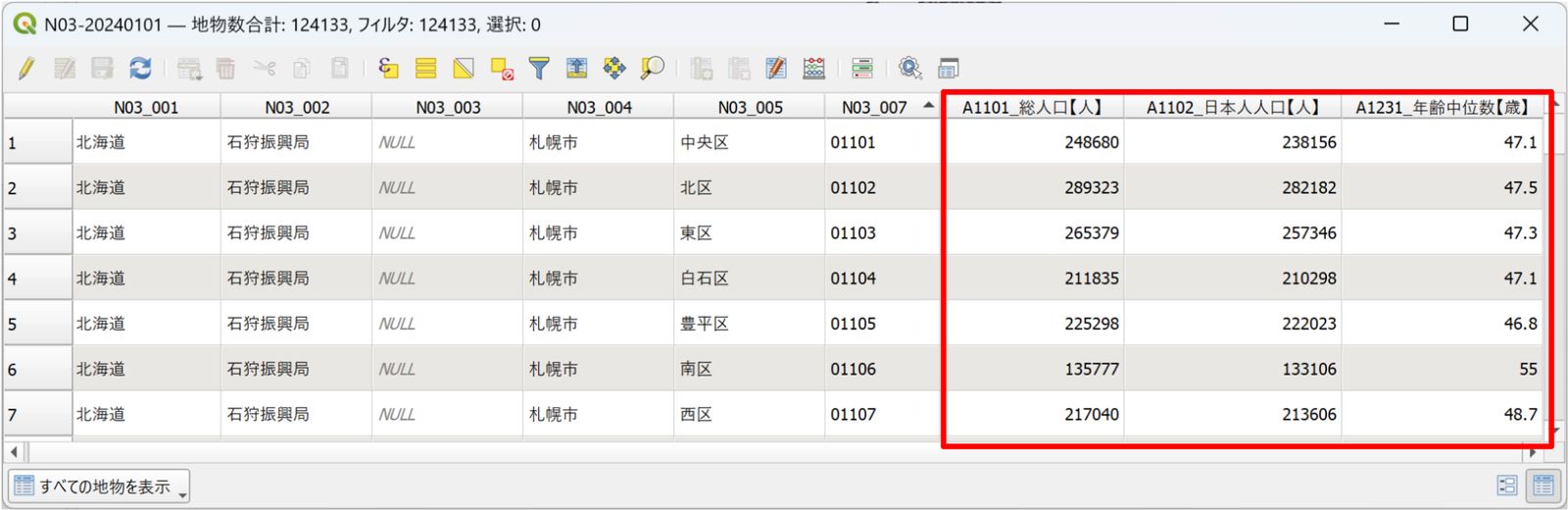This screenshot has width=1568, height=510.
Task: Deselect all features
Action: click(502, 68)
